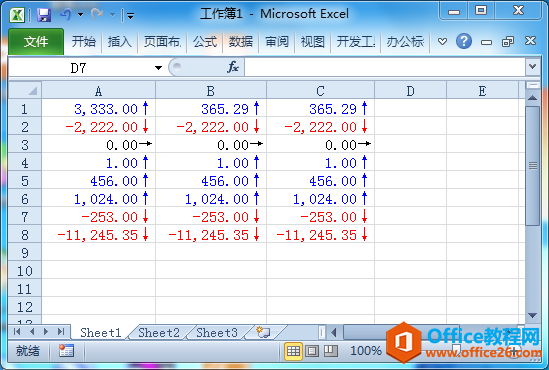
Task: Select column B header
Action: [211, 91]
